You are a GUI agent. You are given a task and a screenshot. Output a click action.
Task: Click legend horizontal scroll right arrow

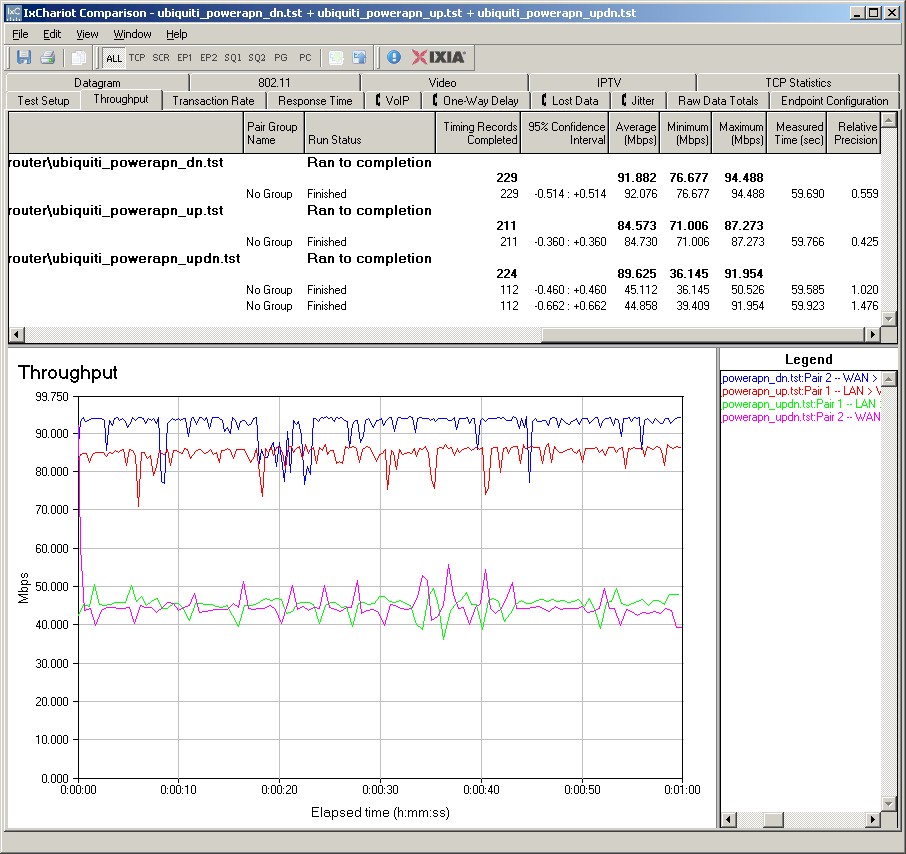point(872,819)
